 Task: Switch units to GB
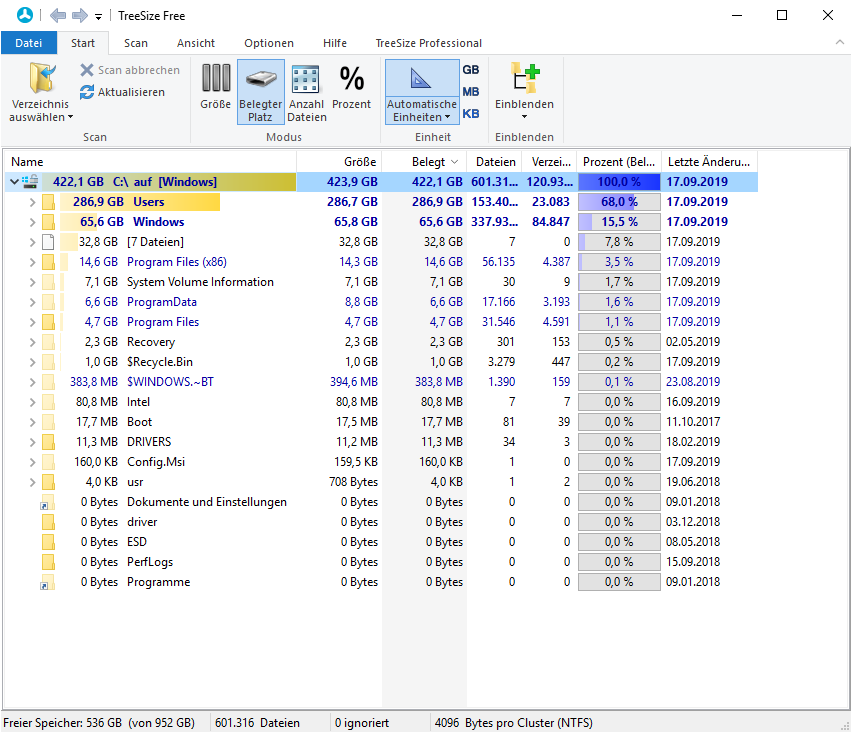coord(471,70)
